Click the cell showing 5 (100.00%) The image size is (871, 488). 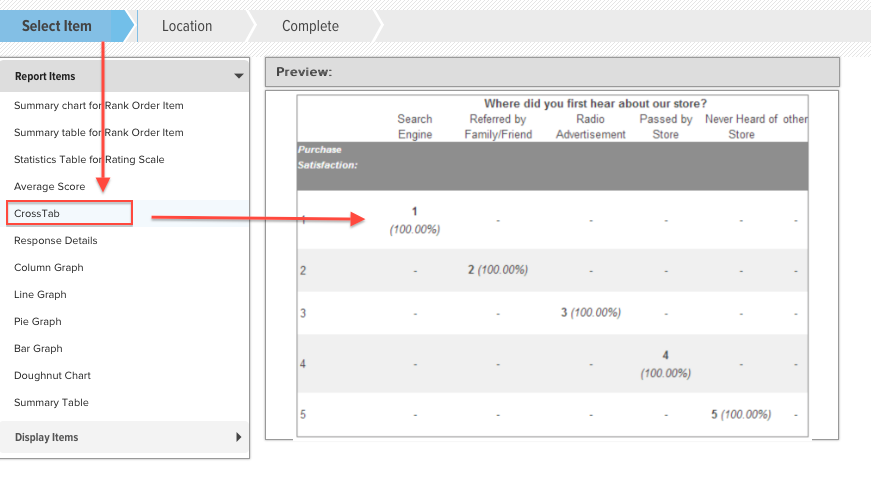(x=741, y=414)
